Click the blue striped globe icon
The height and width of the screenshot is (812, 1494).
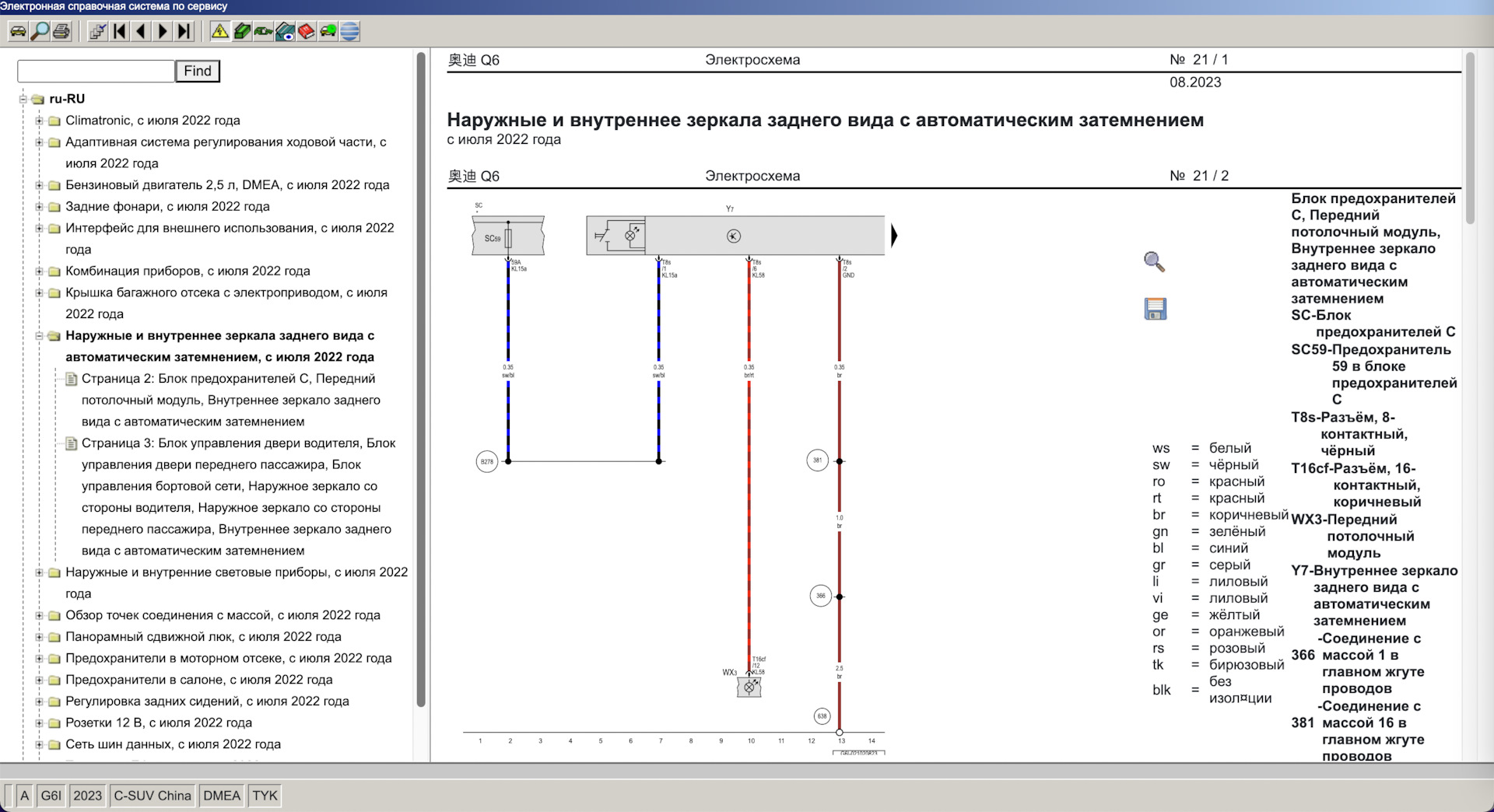point(350,32)
